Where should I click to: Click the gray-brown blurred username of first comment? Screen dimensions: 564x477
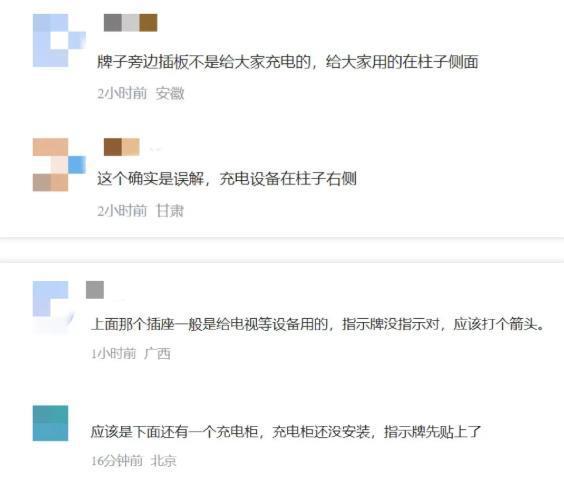tap(131, 23)
